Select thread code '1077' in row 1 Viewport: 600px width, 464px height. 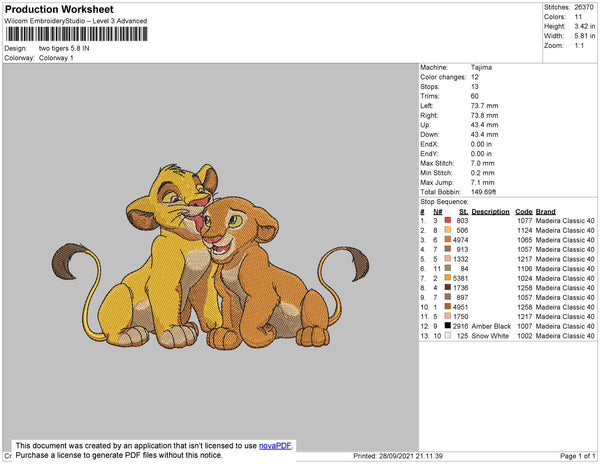[x=525, y=221]
